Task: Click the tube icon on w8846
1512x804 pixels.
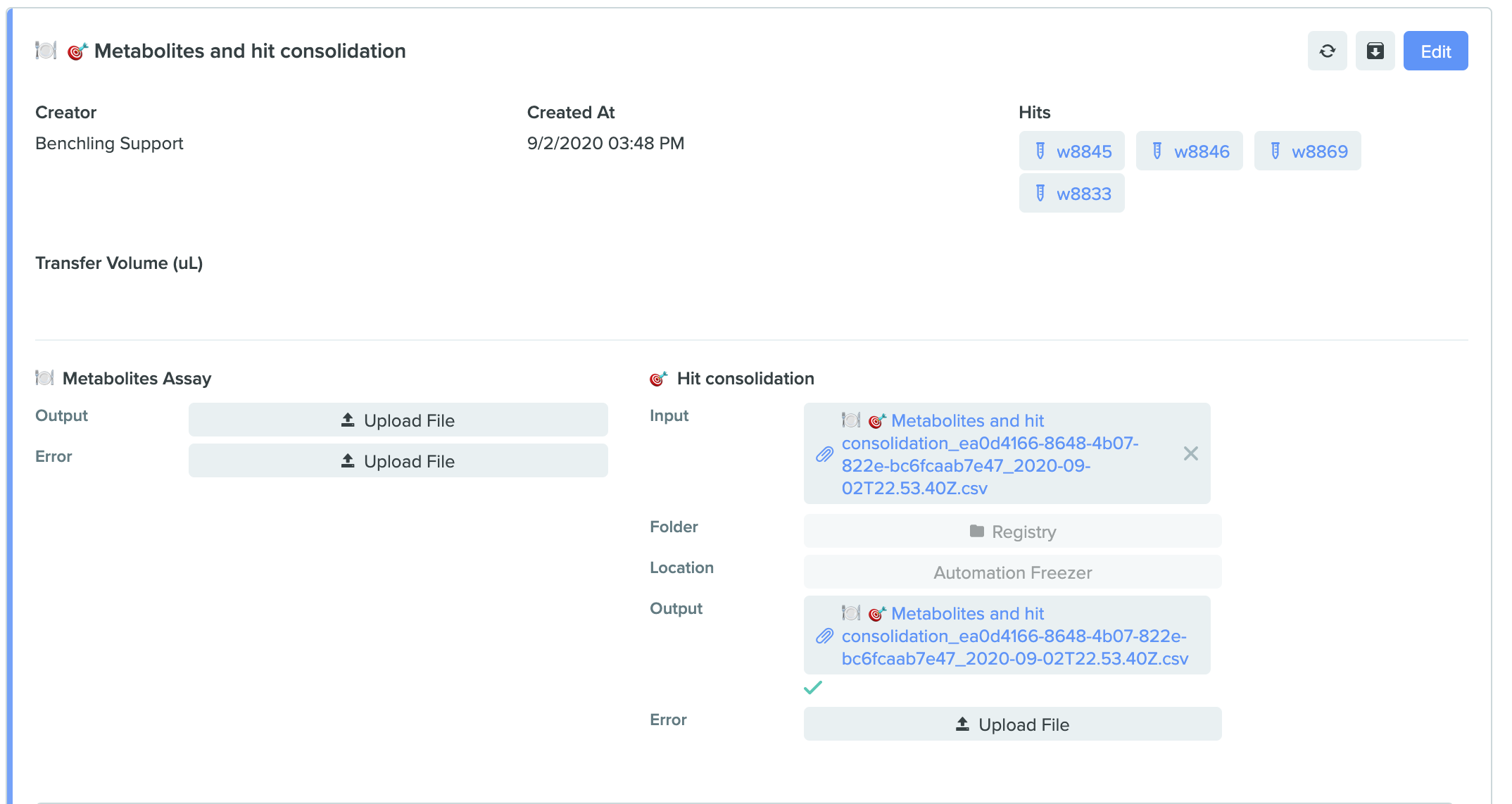Action: 1157,151
